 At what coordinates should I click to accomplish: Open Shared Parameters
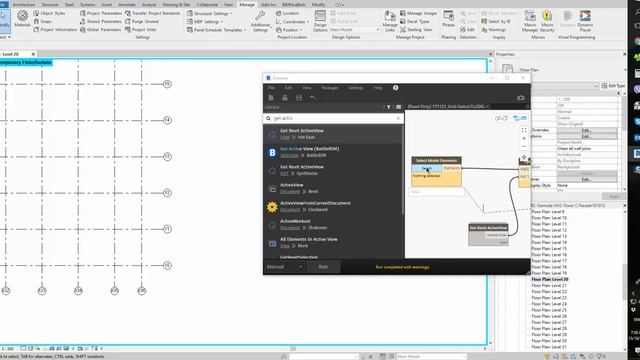coord(101,21)
